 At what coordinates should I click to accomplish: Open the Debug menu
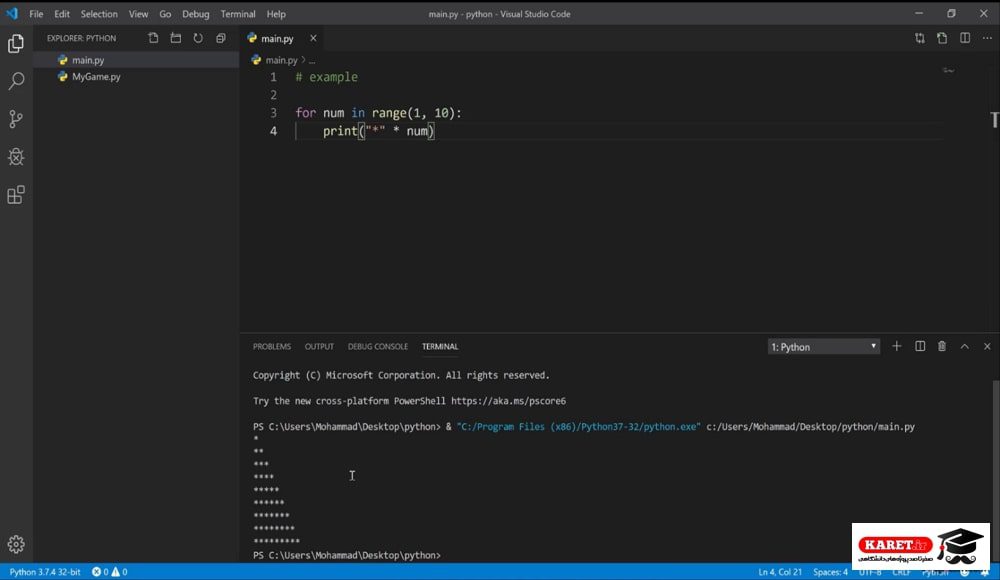point(196,13)
